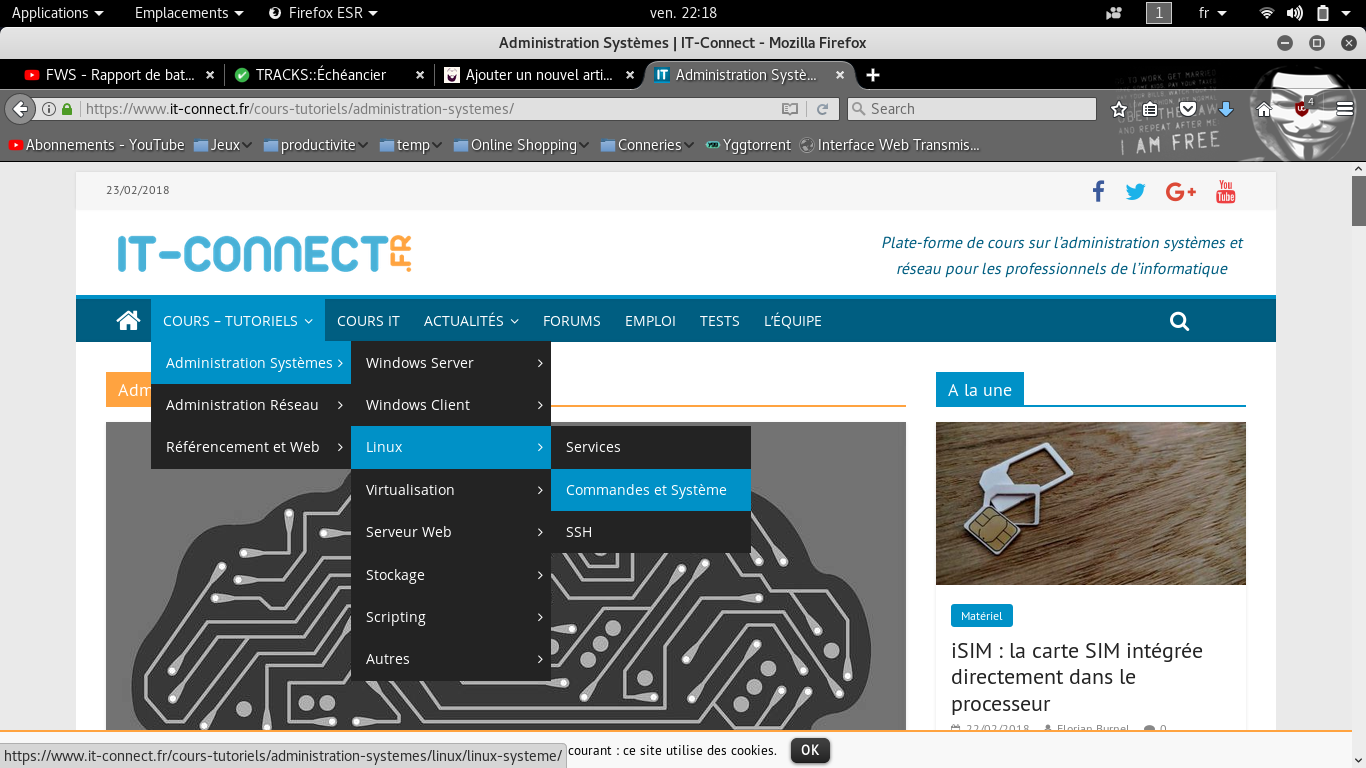Open the blue Downloads arrow

[1226, 109]
